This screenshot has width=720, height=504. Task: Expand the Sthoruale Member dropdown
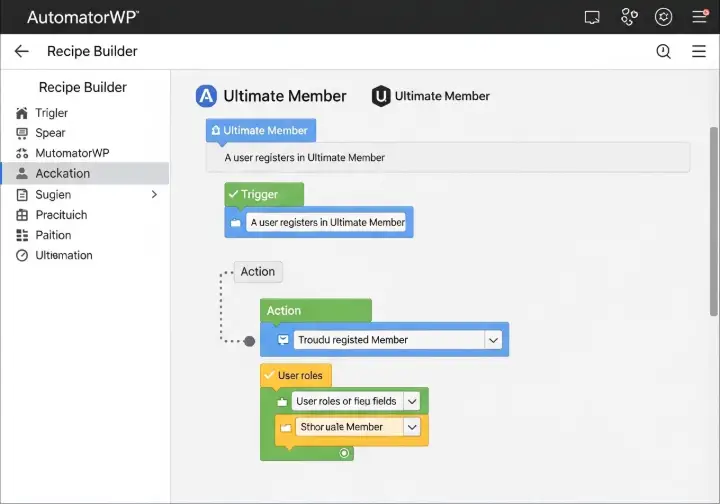[411, 427]
